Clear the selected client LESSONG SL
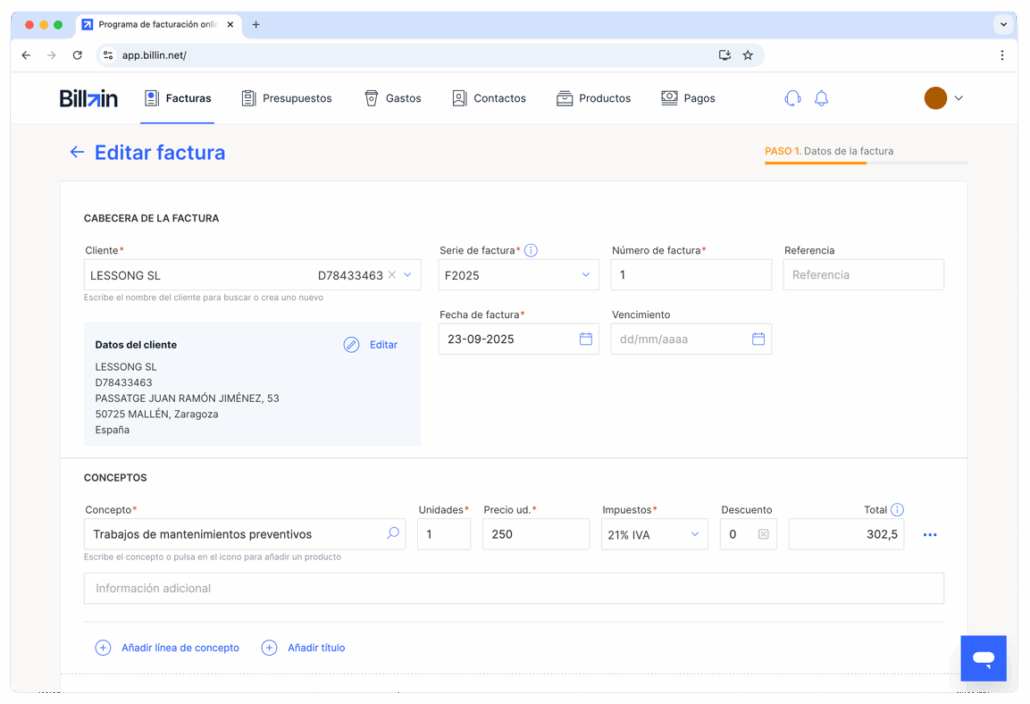This screenshot has width=1030, height=704. pos(392,275)
